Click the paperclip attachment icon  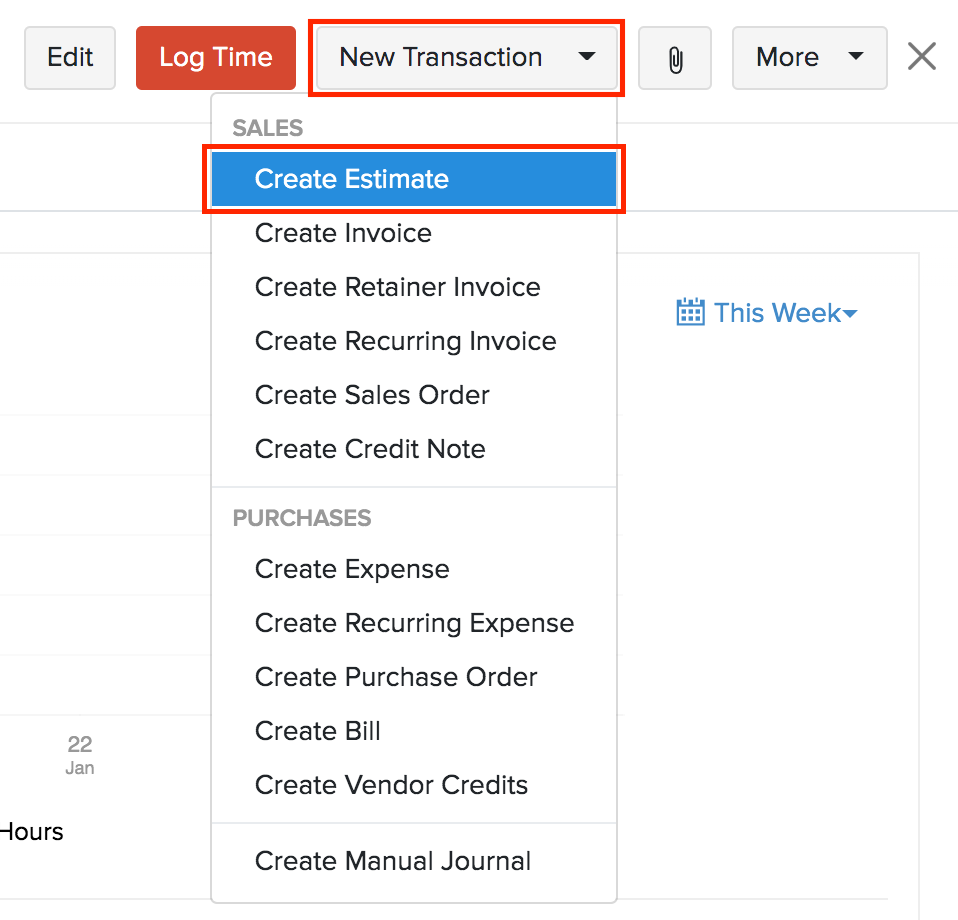pos(675,59)
